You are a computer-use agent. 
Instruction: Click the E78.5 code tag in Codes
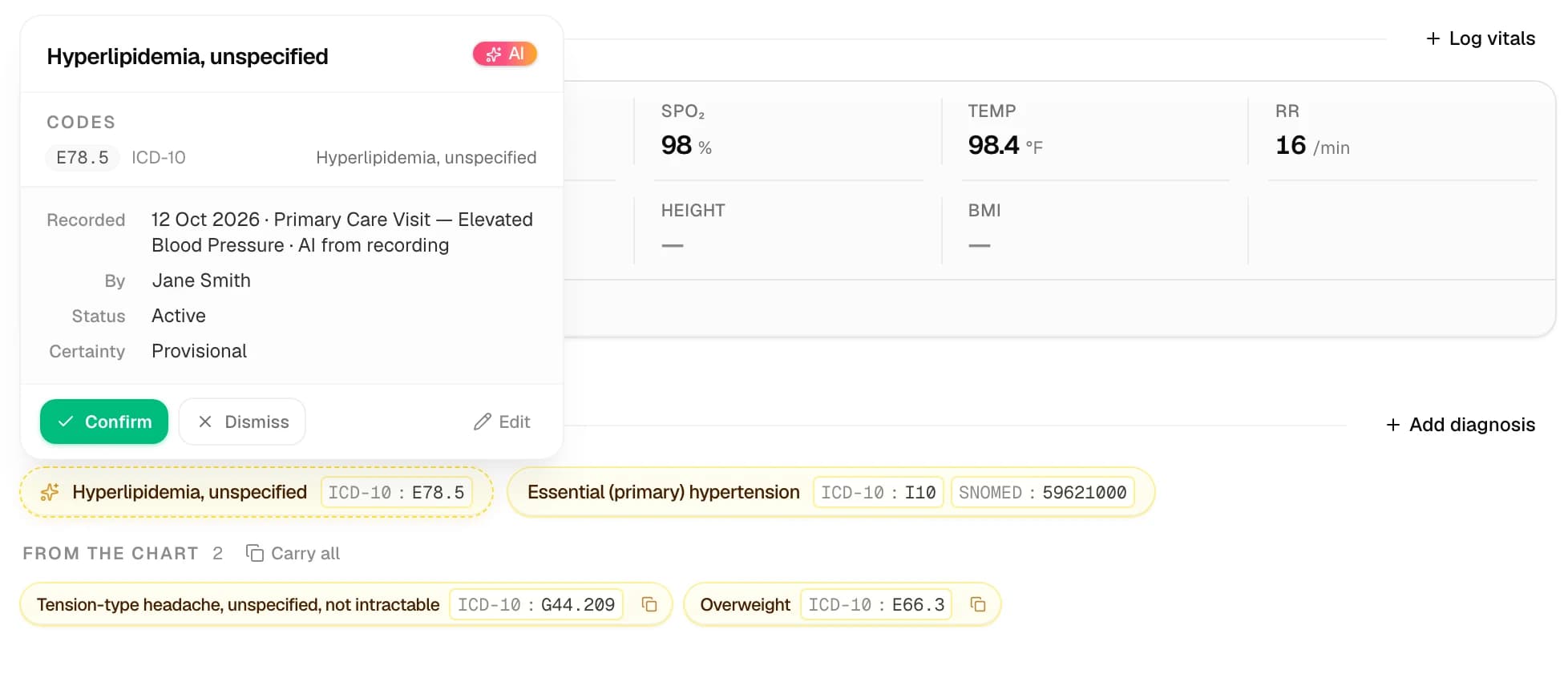82,158
